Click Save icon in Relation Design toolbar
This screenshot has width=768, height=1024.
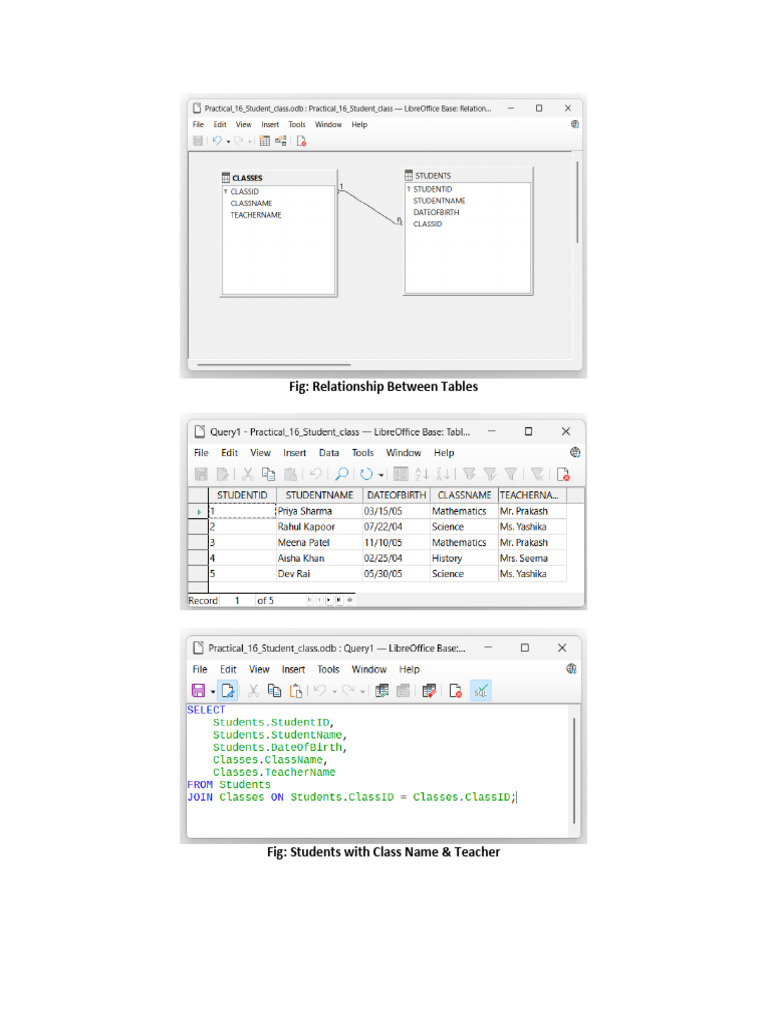[198, 141]
